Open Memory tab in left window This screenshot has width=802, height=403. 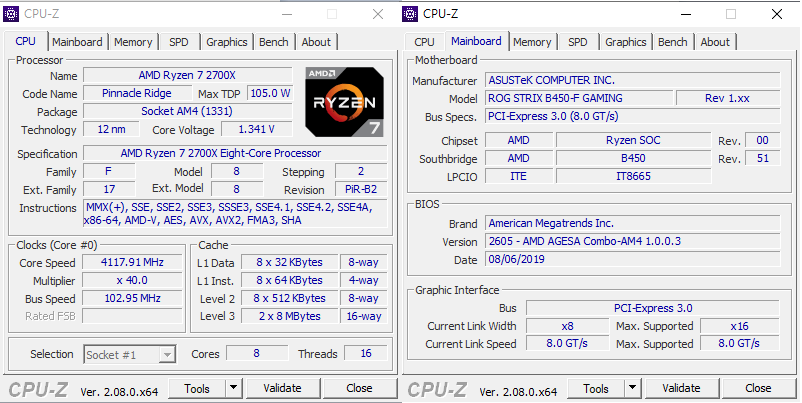coord(133,42)
